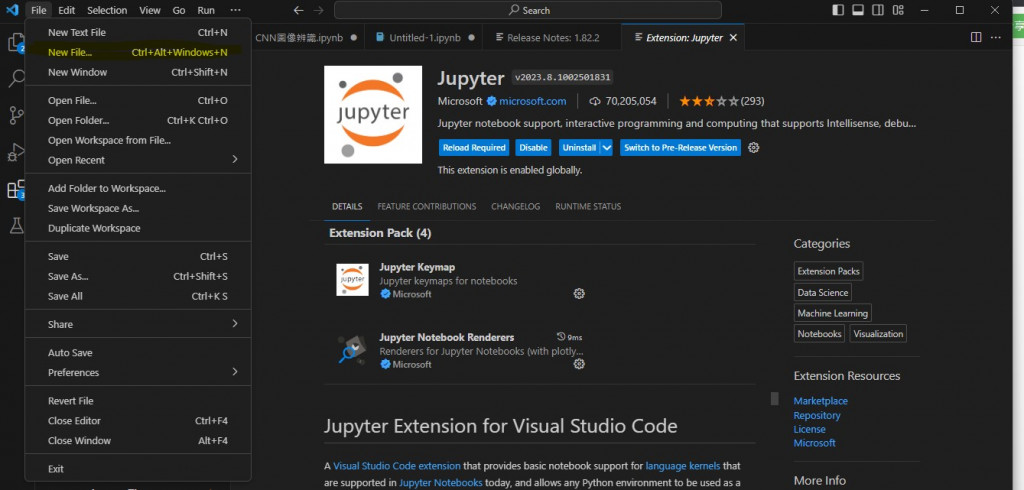Click the Uninstall button
This screenshot has width=1024, height=490.
(580, 148)
